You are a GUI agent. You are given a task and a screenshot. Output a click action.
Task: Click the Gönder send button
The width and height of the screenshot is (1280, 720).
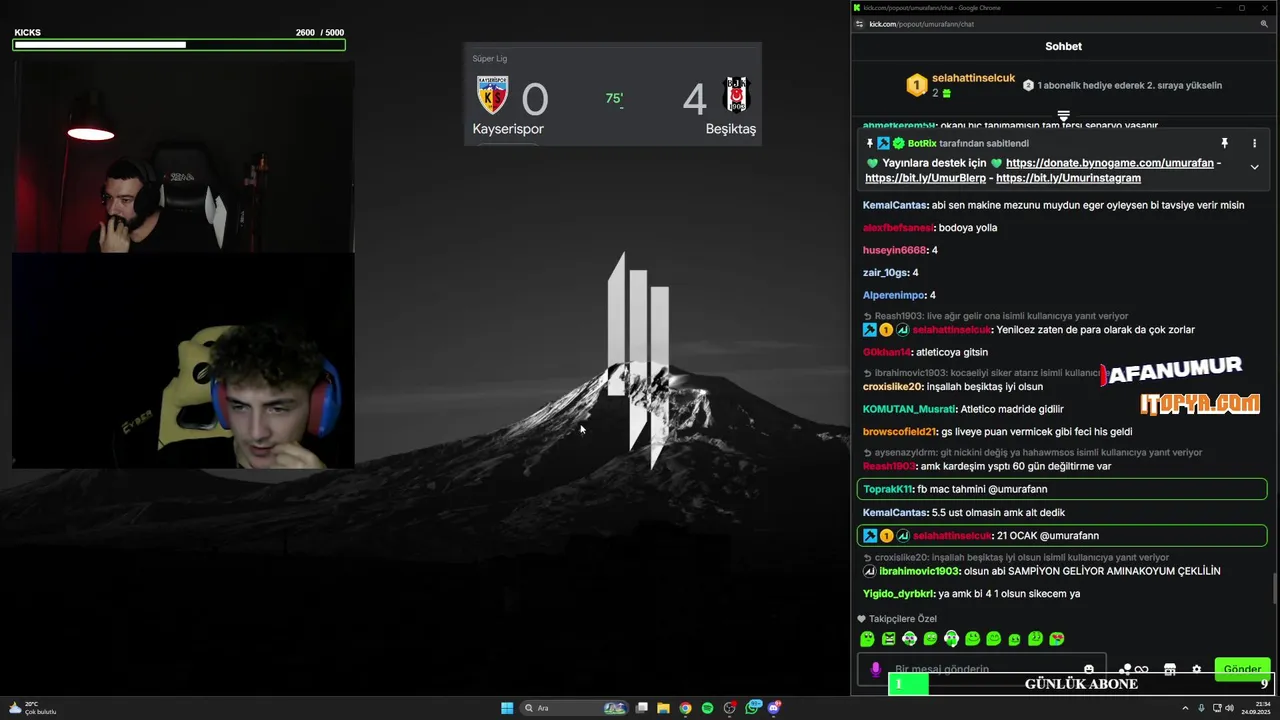point(1241,669)
